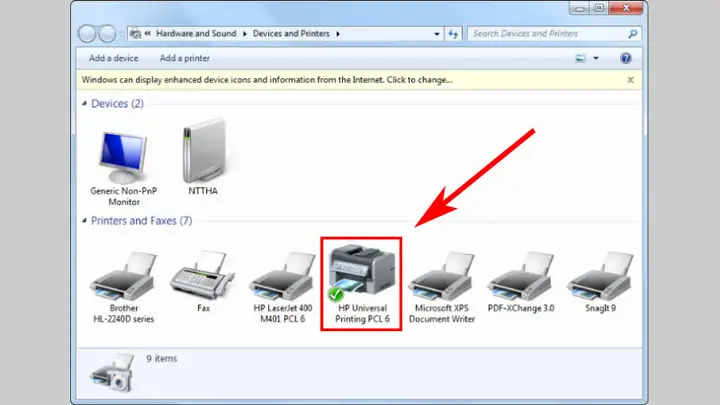The height and width of the screenshot is (405, 720).
Task: Select the HP LaserJet 400 M401 PCL 6 printer icon
Action: coord(282,276)
